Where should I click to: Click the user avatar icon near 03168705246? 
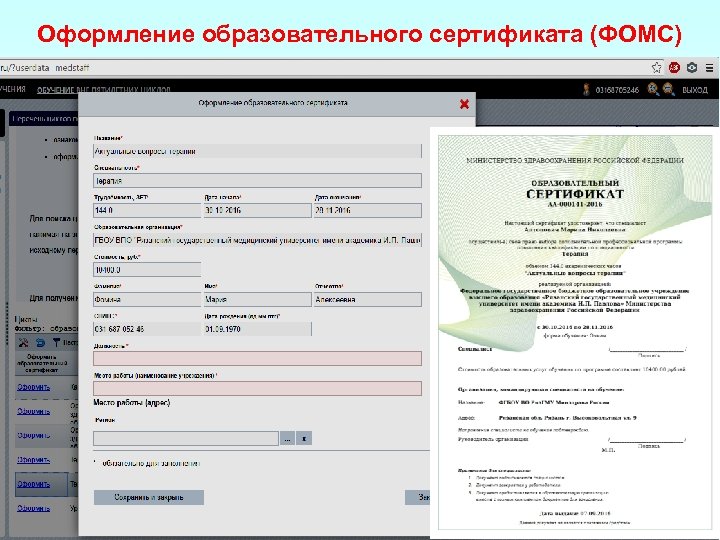(x=586, y=90)
